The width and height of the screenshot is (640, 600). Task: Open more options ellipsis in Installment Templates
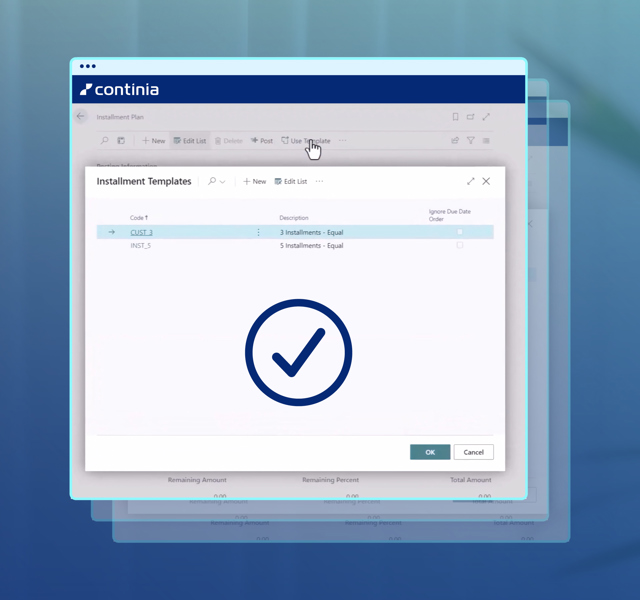319,182
